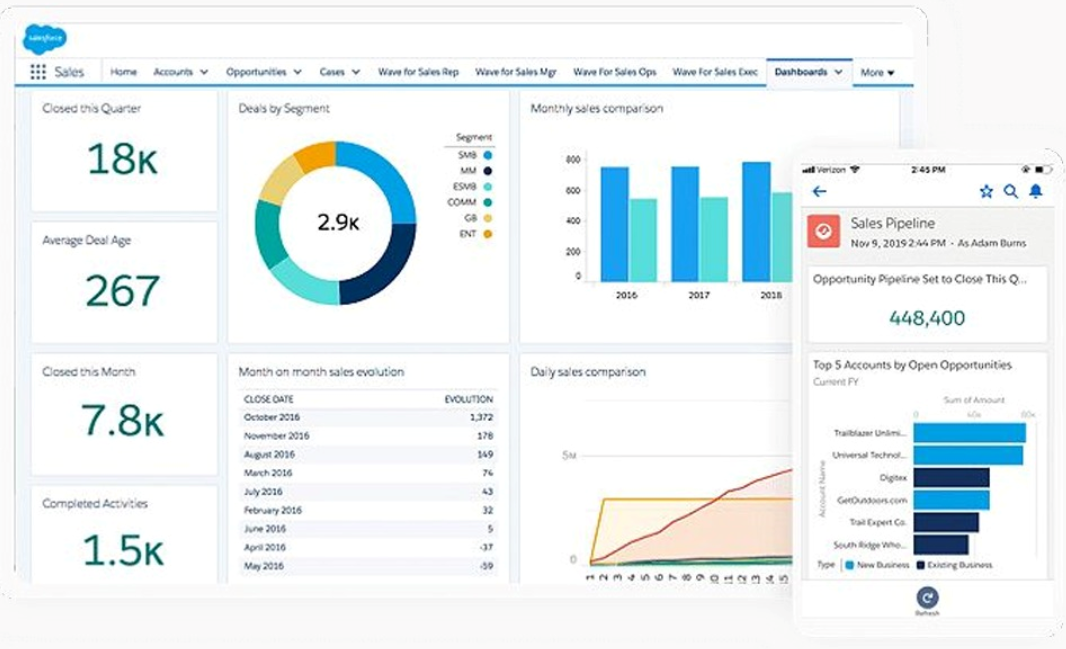This screenshot has height=649, width=1066.
Task: Click the Trailblazer Unlimited bar in chart
Action: [969, 433]
